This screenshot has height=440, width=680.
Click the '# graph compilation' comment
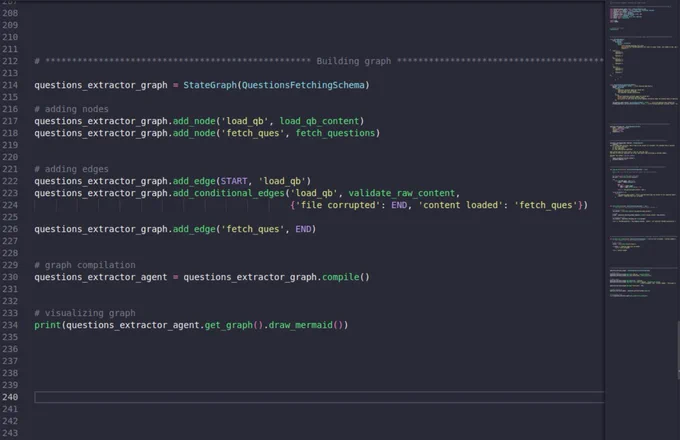pyautogui.click(x=85, y=265)
